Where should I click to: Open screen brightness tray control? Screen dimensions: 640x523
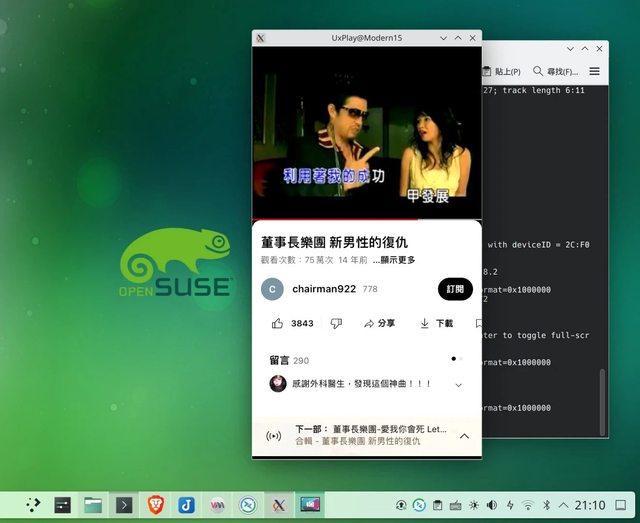[474, 505]
